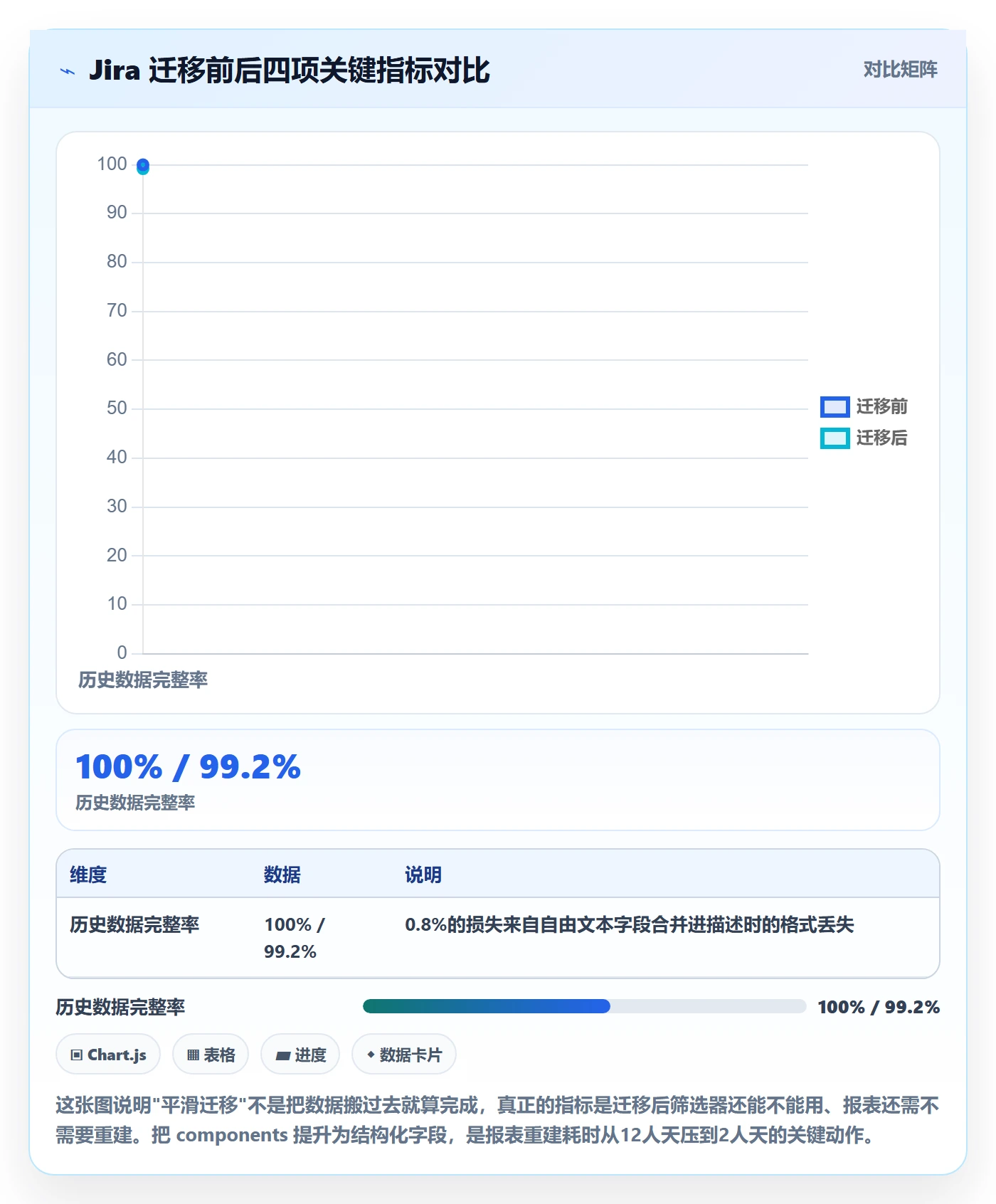Click the 100% / 99.2% value beside progress bar
Viewport: 996px width, 1204px height.
pyautogui.click(x=879, y=1007)
